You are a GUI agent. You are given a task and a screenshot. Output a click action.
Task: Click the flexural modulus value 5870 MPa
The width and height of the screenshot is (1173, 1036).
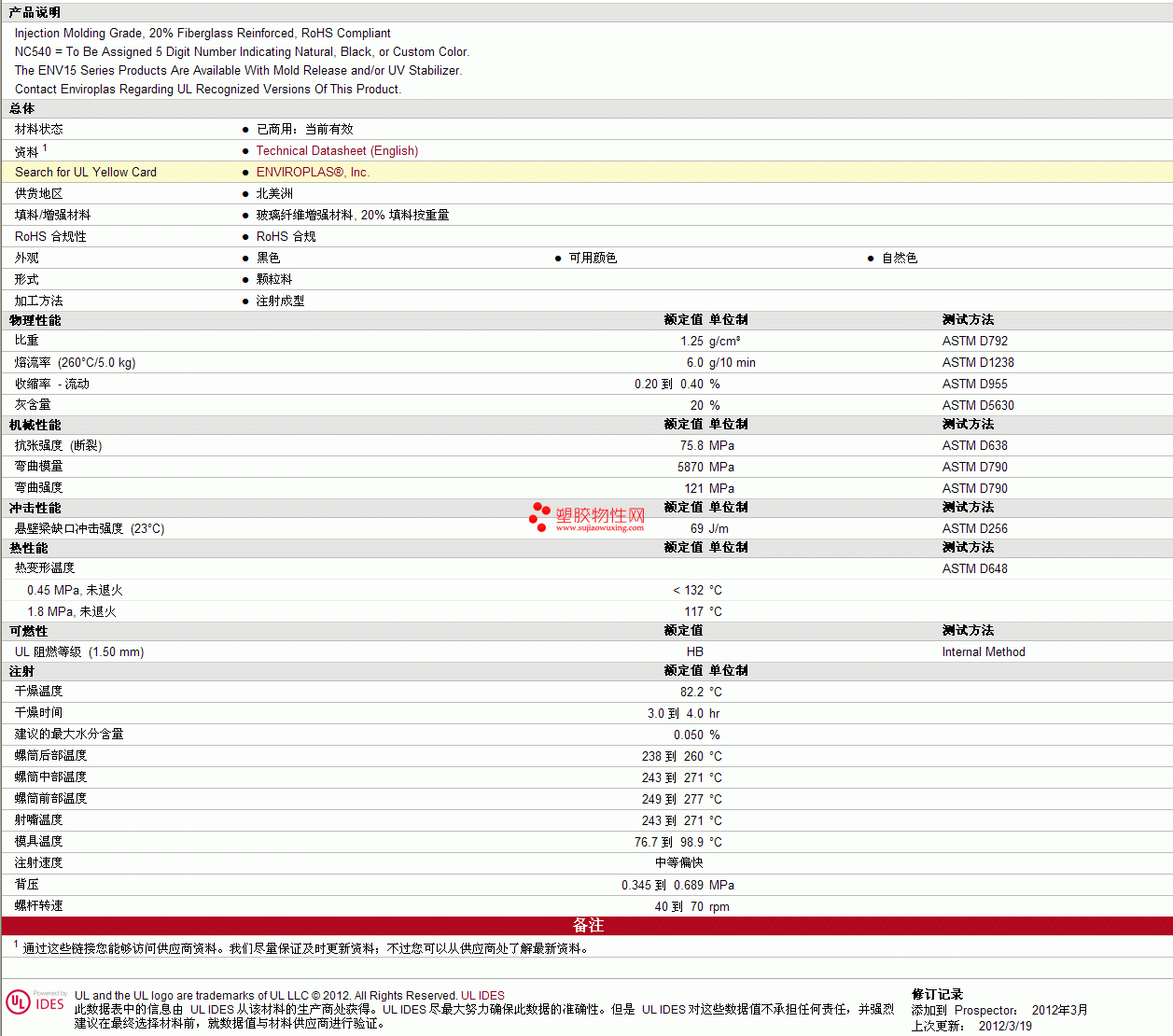(x=705, y=467)
